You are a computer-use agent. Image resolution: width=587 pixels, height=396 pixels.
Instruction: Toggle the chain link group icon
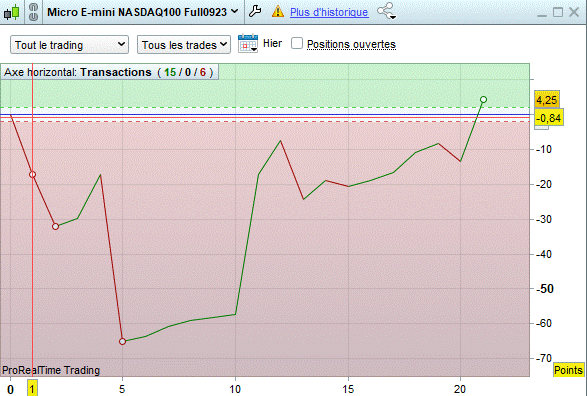tap(33, 12)
